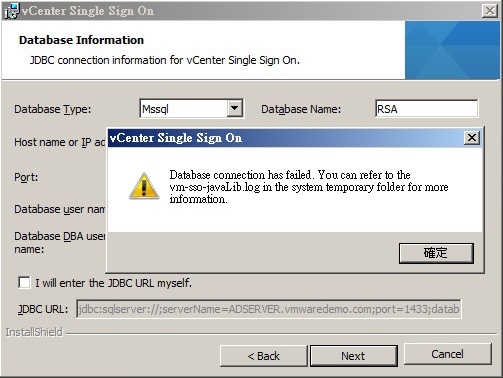503x378 pixels.
Task: Click the Database Type label
Action: pyautogui.click(x=52, y=109)
